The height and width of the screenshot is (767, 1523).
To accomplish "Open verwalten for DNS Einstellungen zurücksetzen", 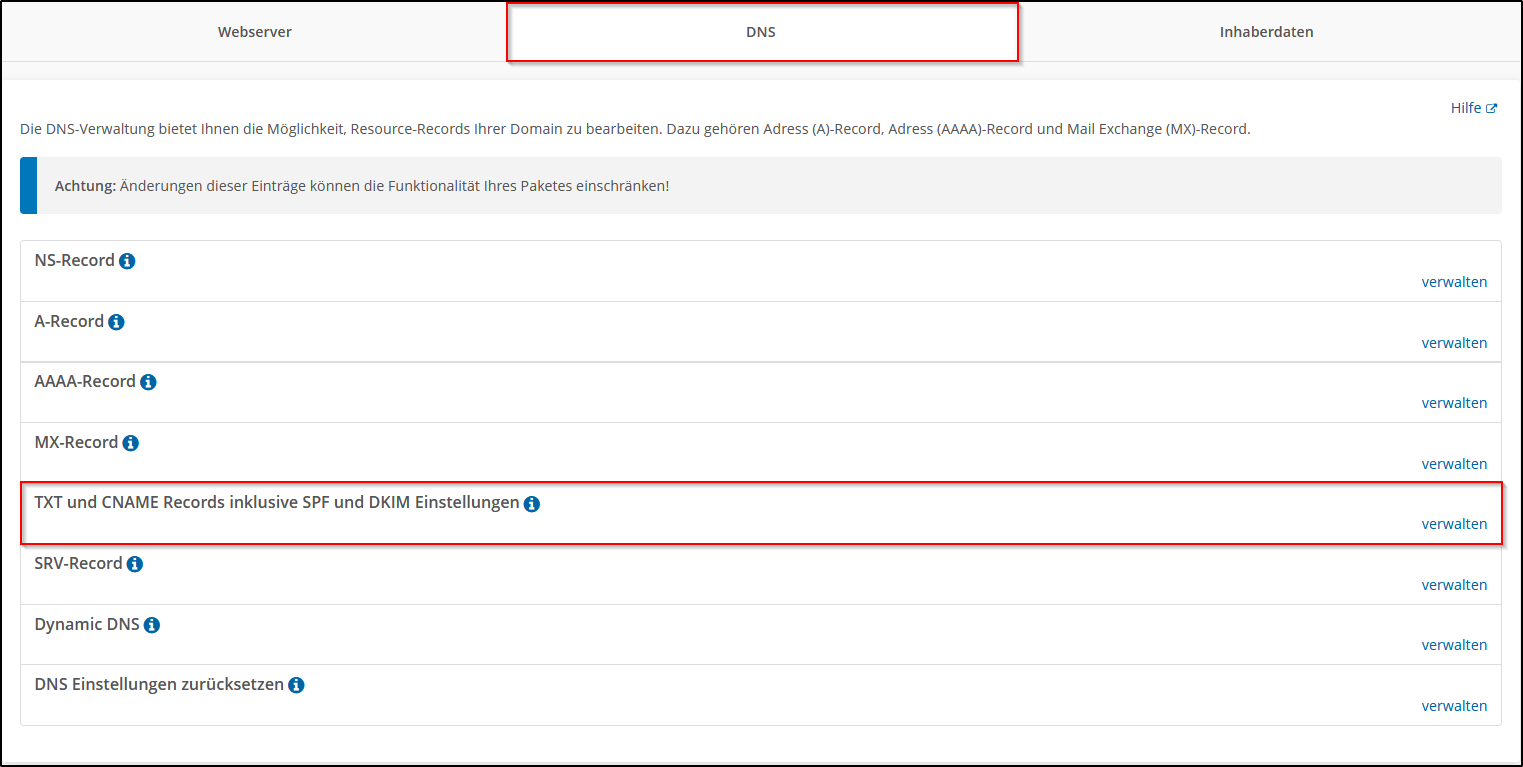I will click(x=1454, y=706).
